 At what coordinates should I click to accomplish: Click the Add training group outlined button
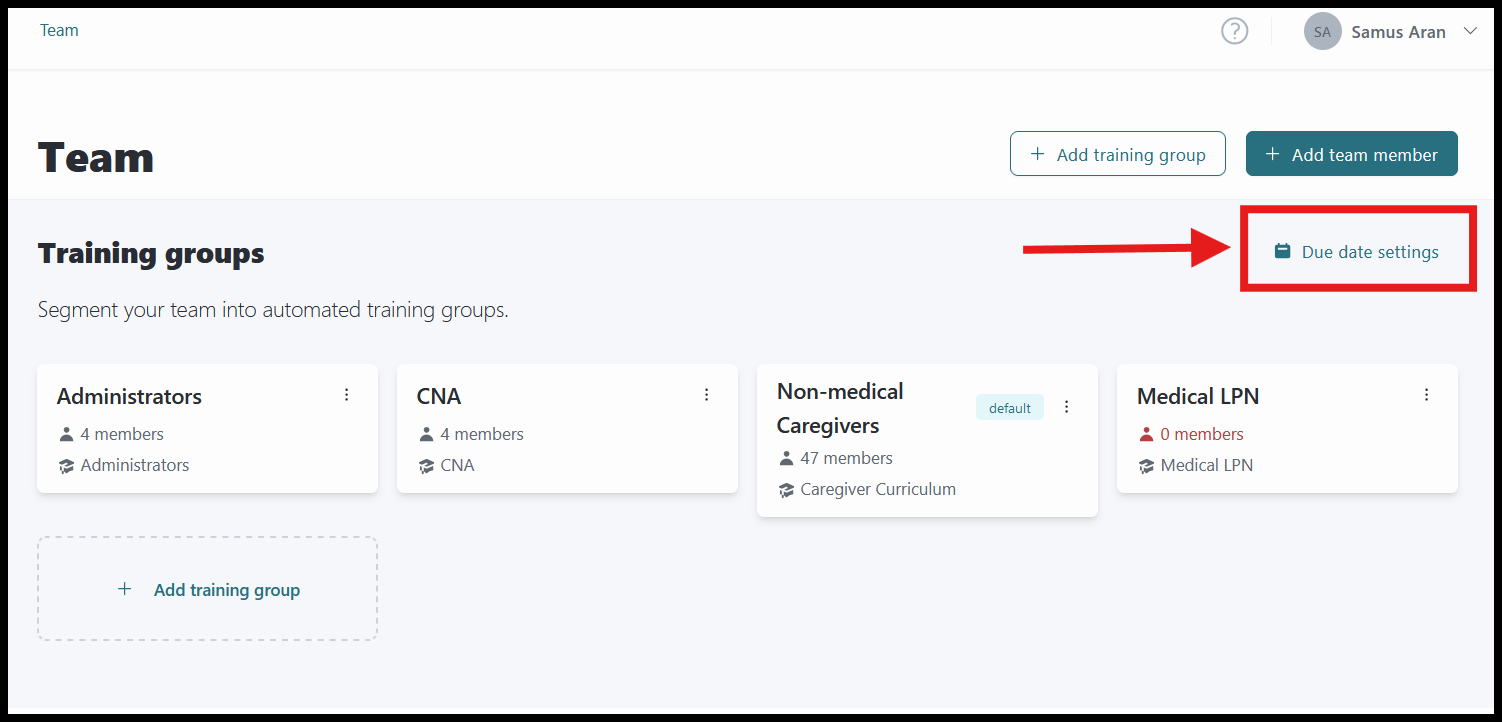click(1118, 154)
